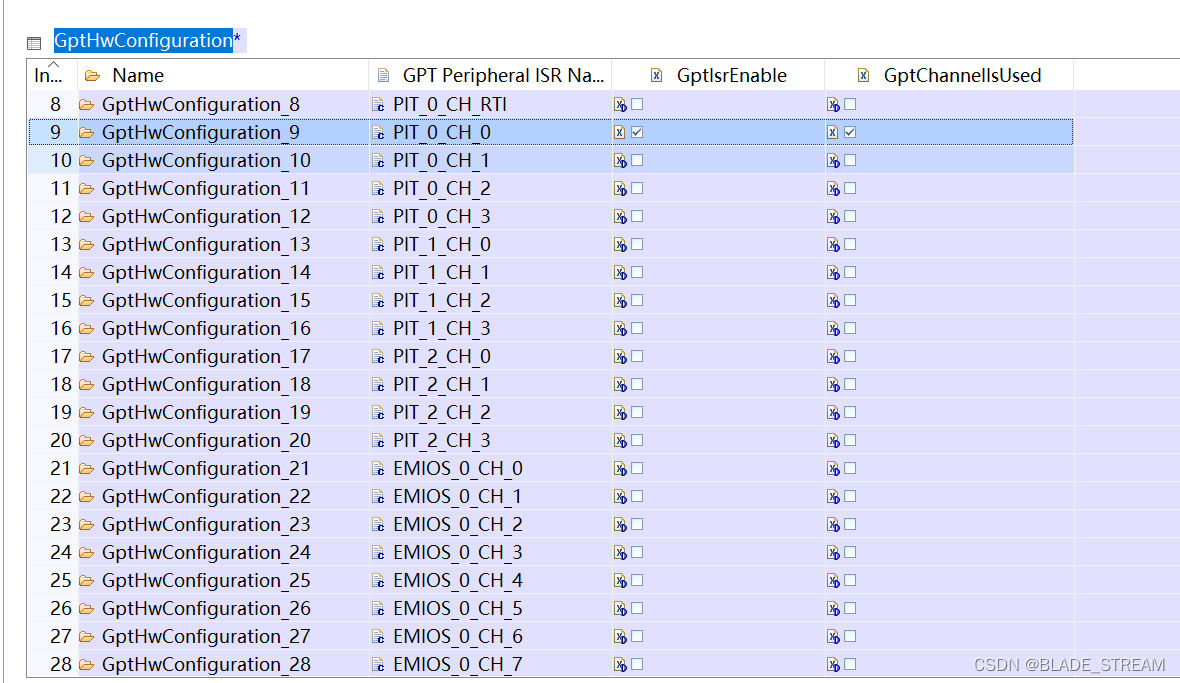
Task: Click folder icon of GptHwConfiguration_21 row
Action: 87,469
